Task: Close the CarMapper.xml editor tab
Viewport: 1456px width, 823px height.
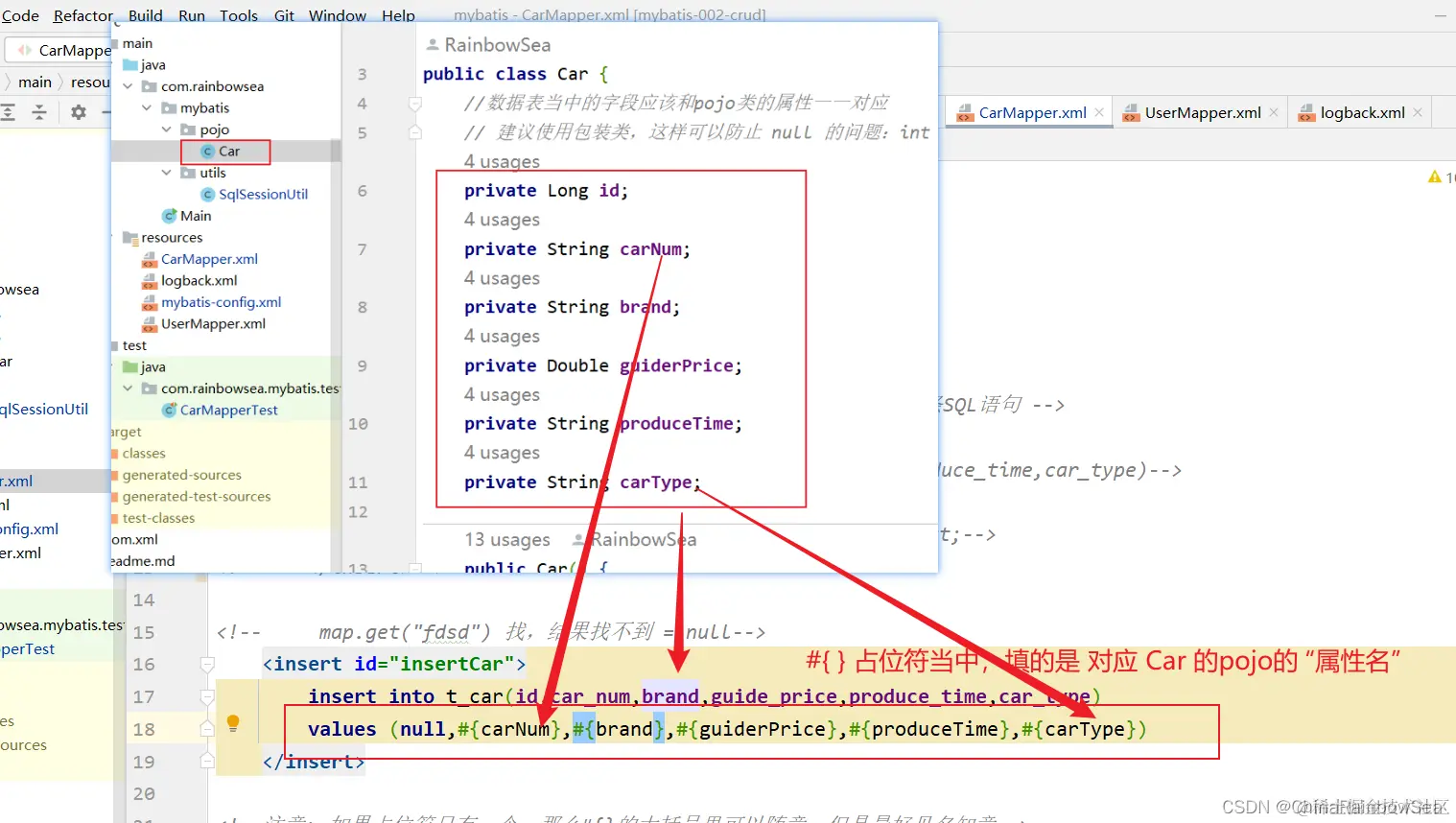Action: pos(1099,112)
